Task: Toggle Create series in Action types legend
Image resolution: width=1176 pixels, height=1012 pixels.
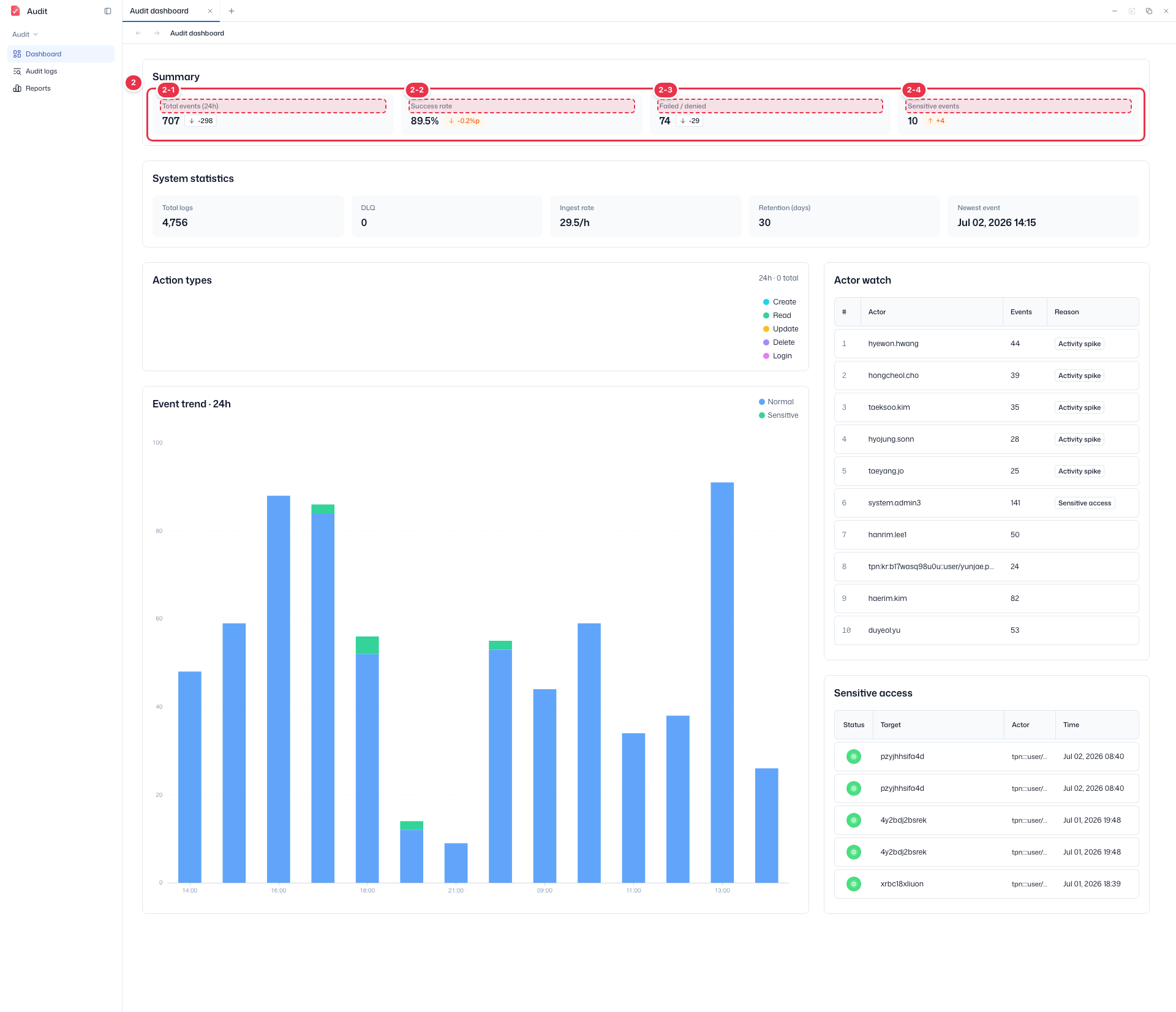Action: point(780,302)
